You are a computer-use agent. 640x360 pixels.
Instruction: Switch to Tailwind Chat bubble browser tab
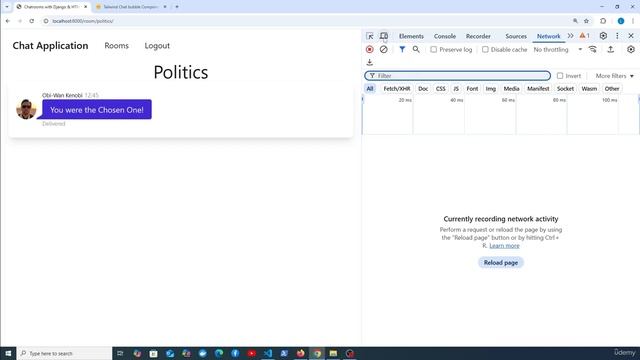pyautogui.click(x=131, y=7)
